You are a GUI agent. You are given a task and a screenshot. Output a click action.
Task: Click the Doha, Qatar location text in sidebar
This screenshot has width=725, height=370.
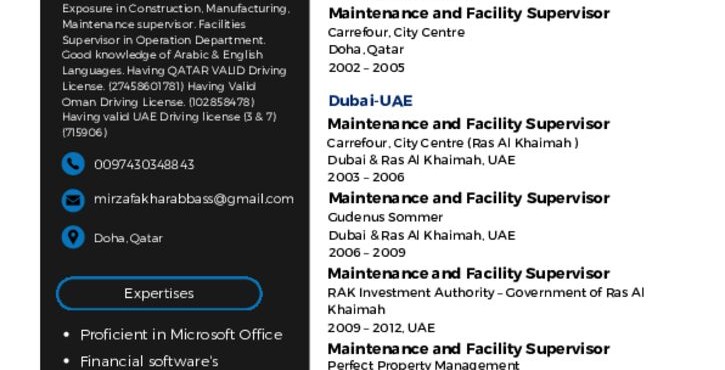128,238
